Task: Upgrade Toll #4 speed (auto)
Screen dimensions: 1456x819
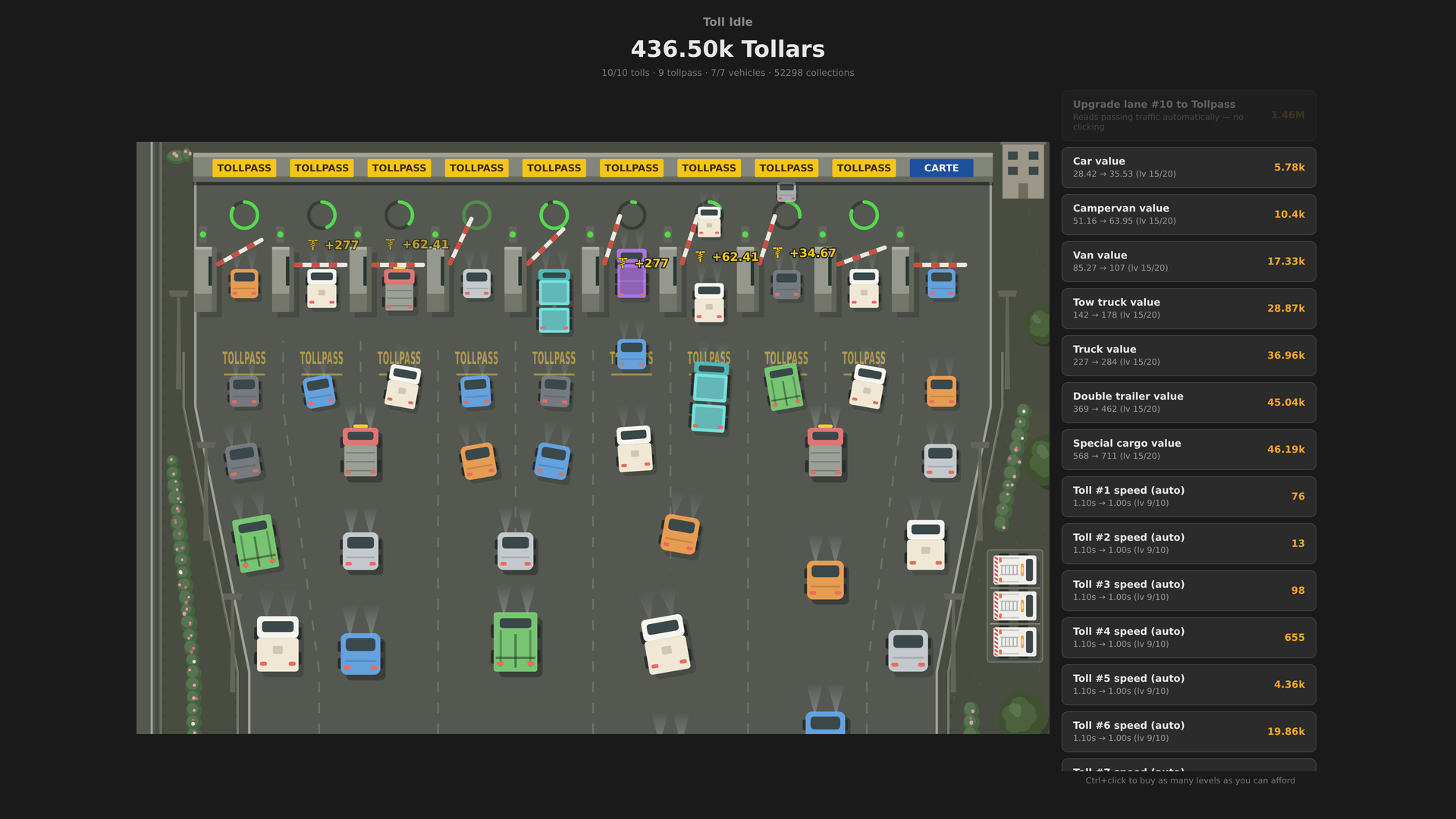Action: coord(1188,638)
